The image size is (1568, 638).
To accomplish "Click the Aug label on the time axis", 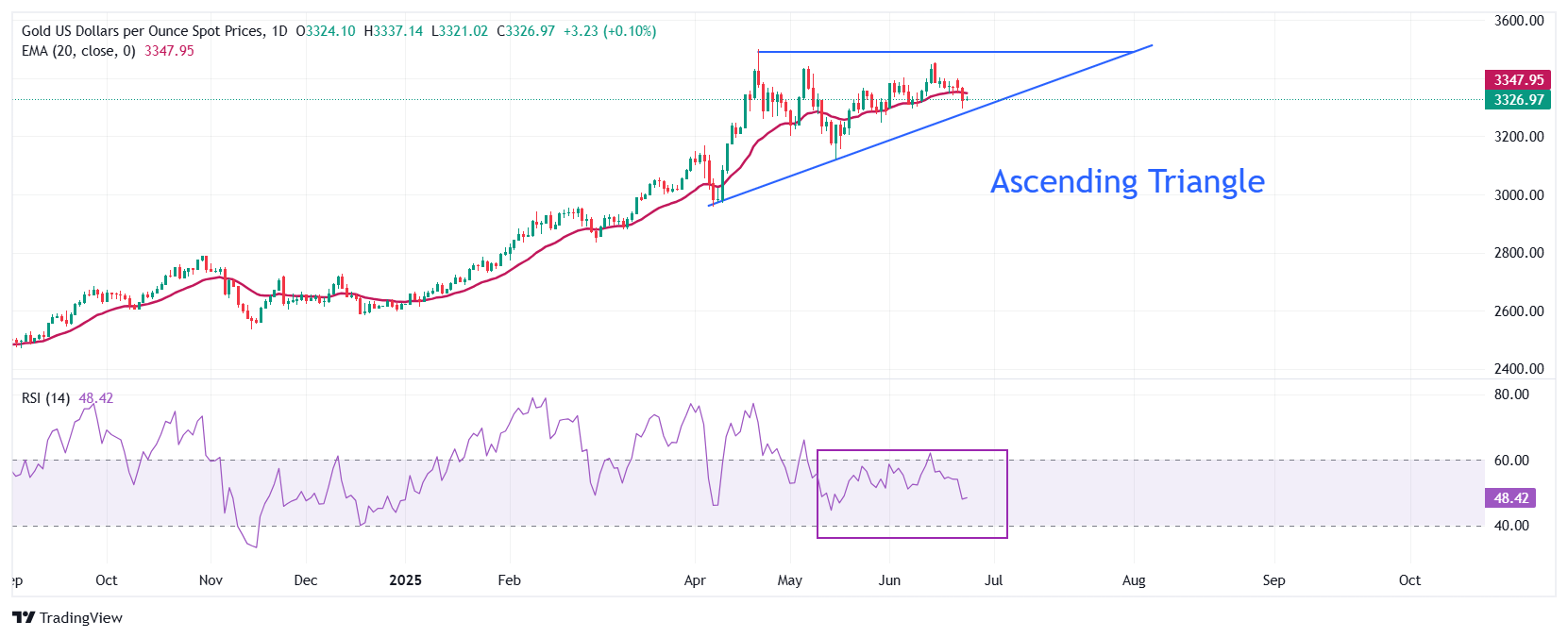I will click(1134, 580).
